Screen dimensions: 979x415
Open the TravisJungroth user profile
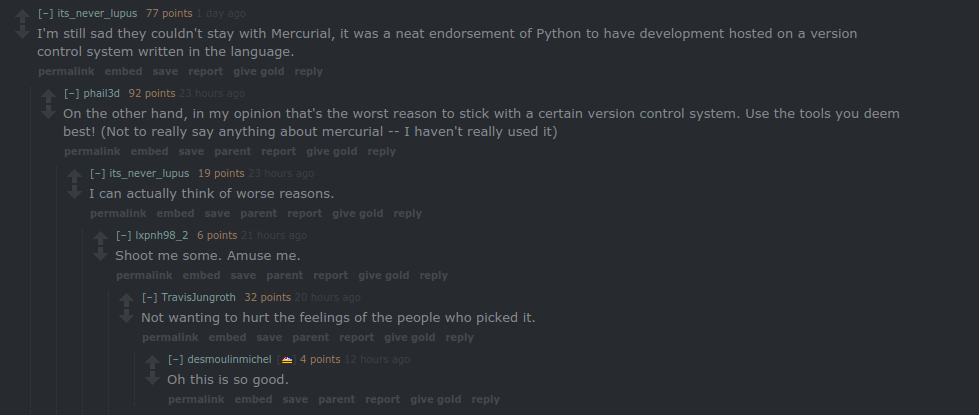198,297
